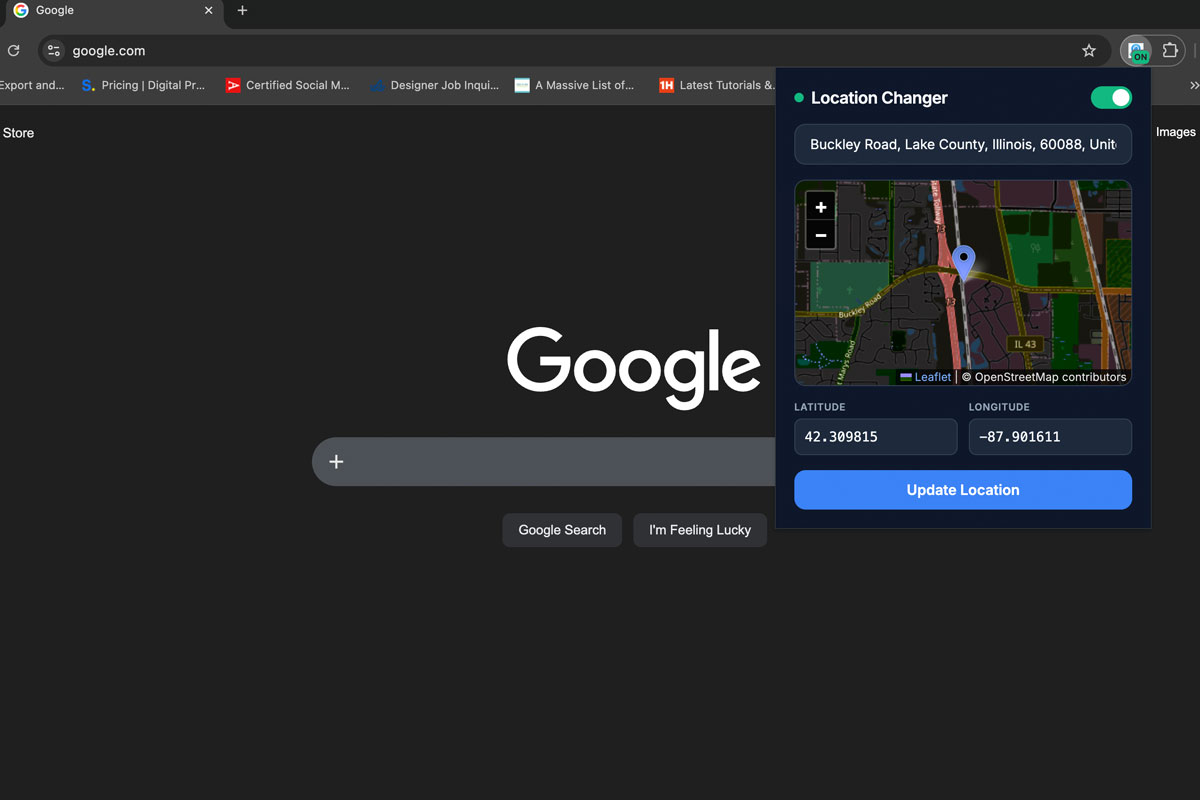Screen dimensions: 1200x800
Task: Open the Location Changer extension icon
Action: click(1136, 50)
